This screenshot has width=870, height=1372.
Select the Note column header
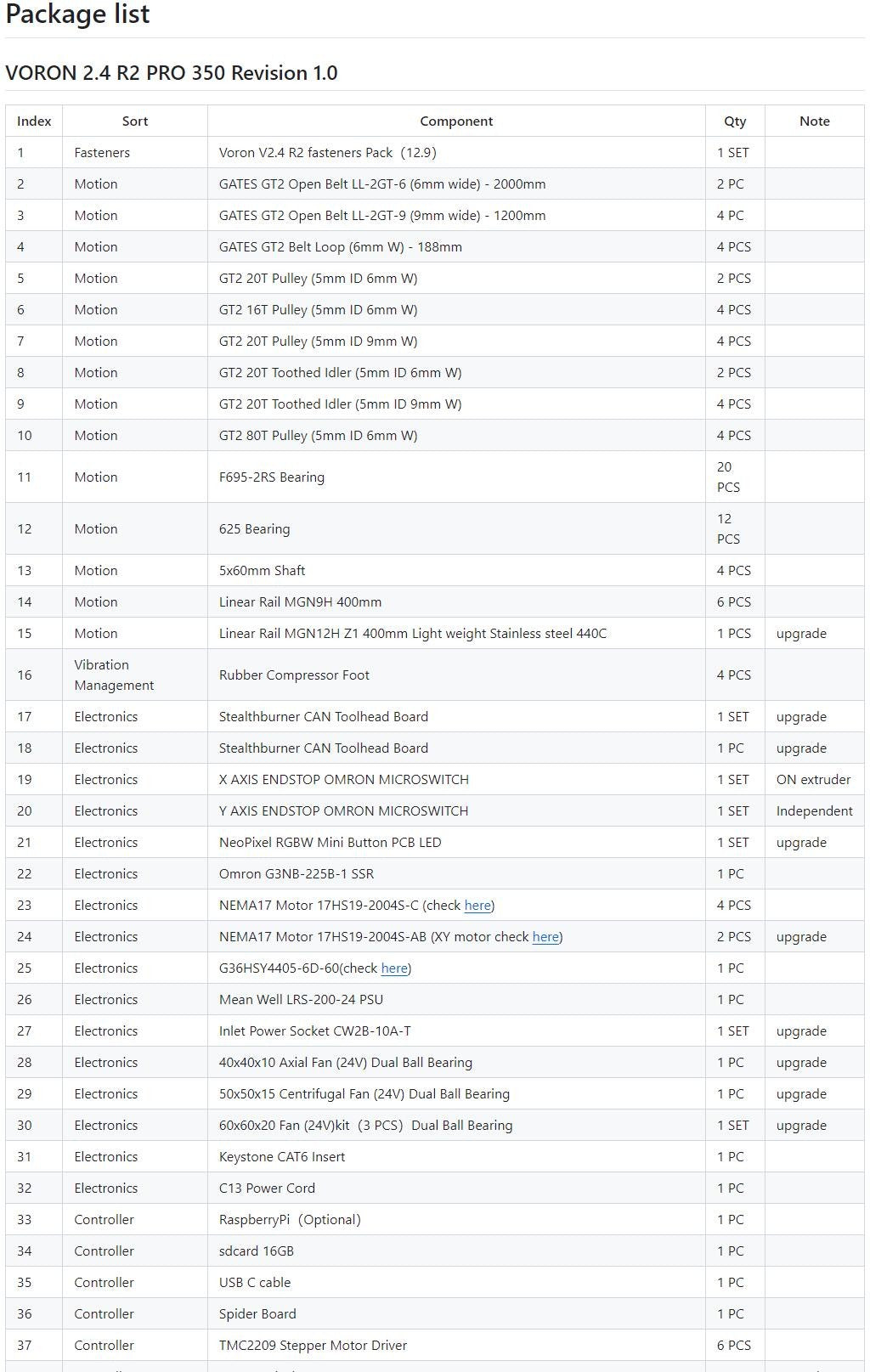814,121
